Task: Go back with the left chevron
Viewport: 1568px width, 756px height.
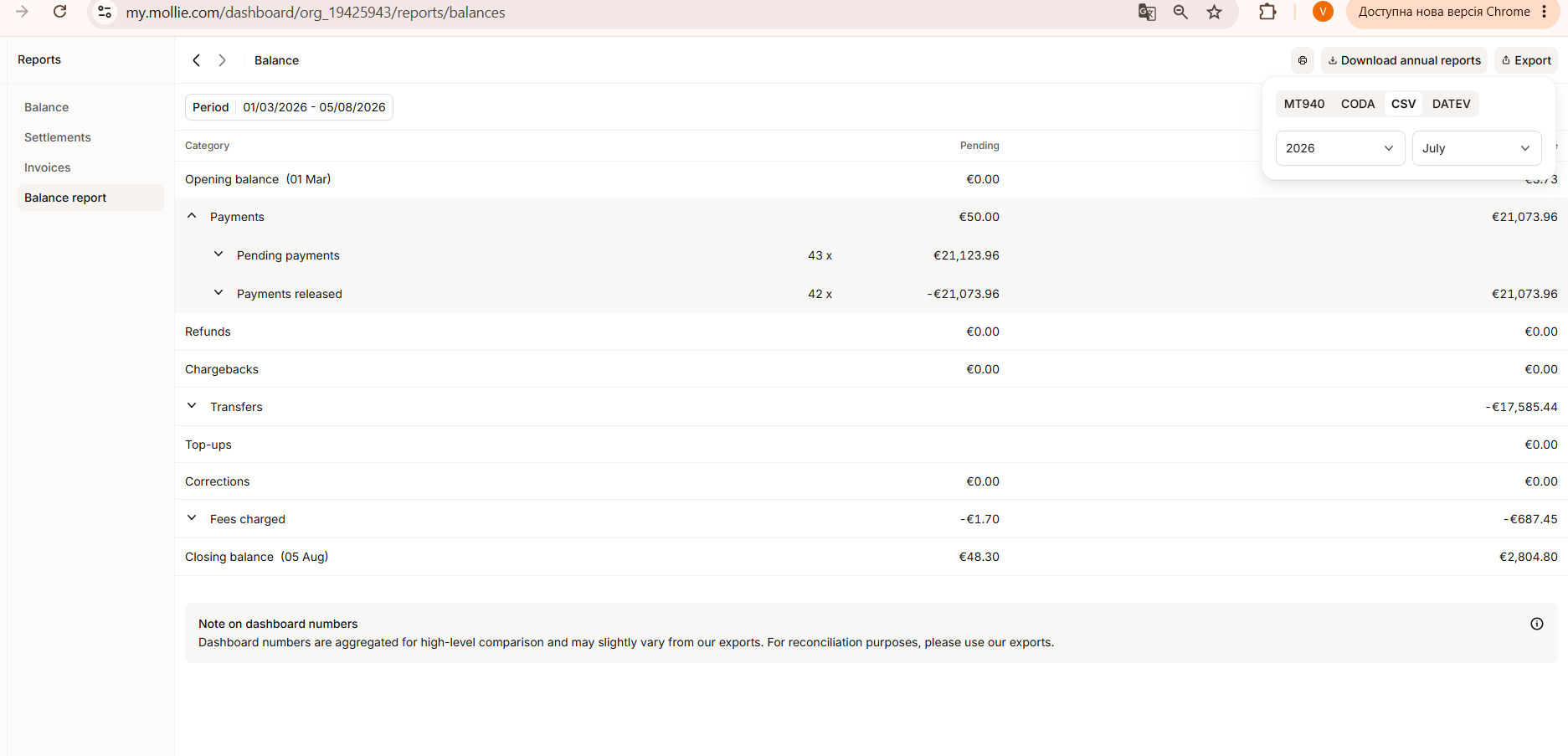Action: [197, 60]
